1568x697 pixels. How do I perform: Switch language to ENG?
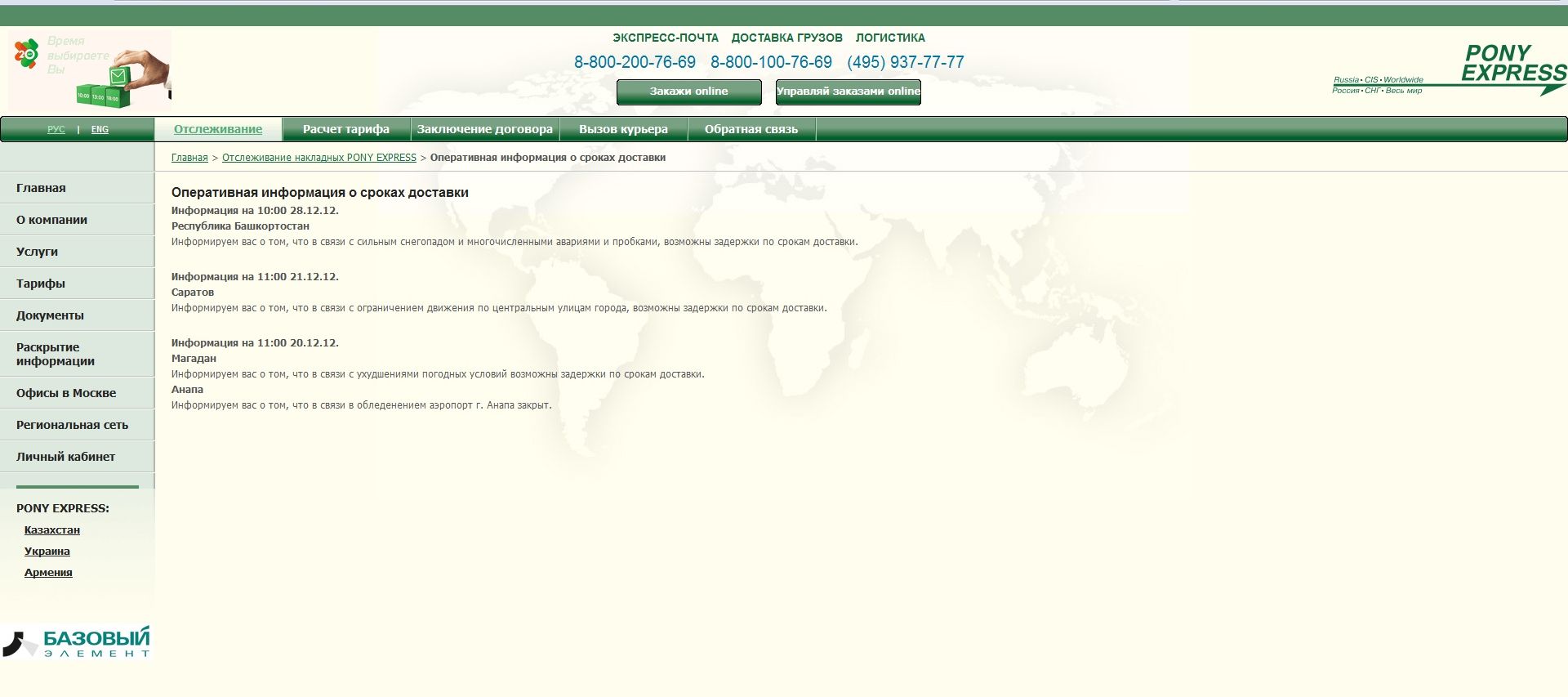click(100, 129)
